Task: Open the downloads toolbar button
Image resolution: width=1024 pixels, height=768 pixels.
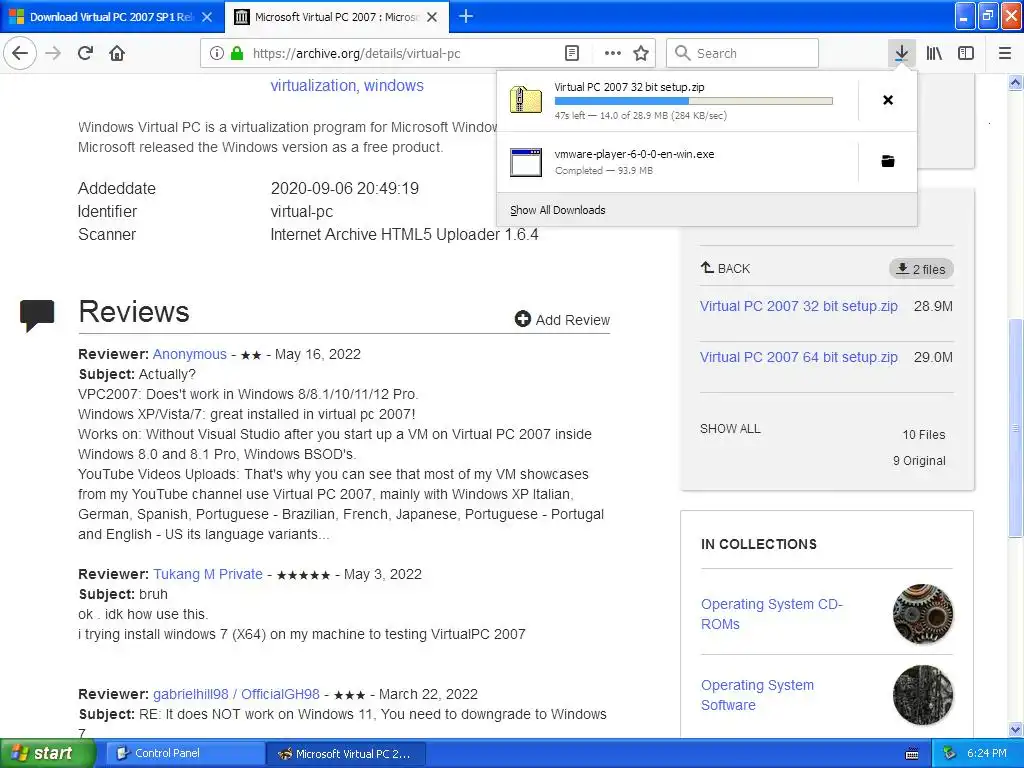Action: (x=901, y=53)
